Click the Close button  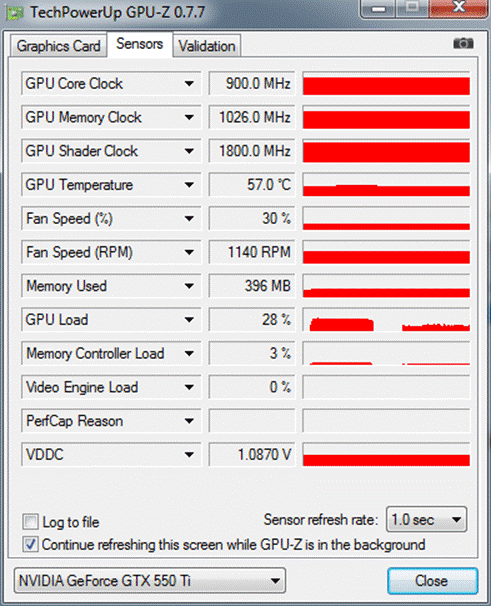tap(432, 580)
